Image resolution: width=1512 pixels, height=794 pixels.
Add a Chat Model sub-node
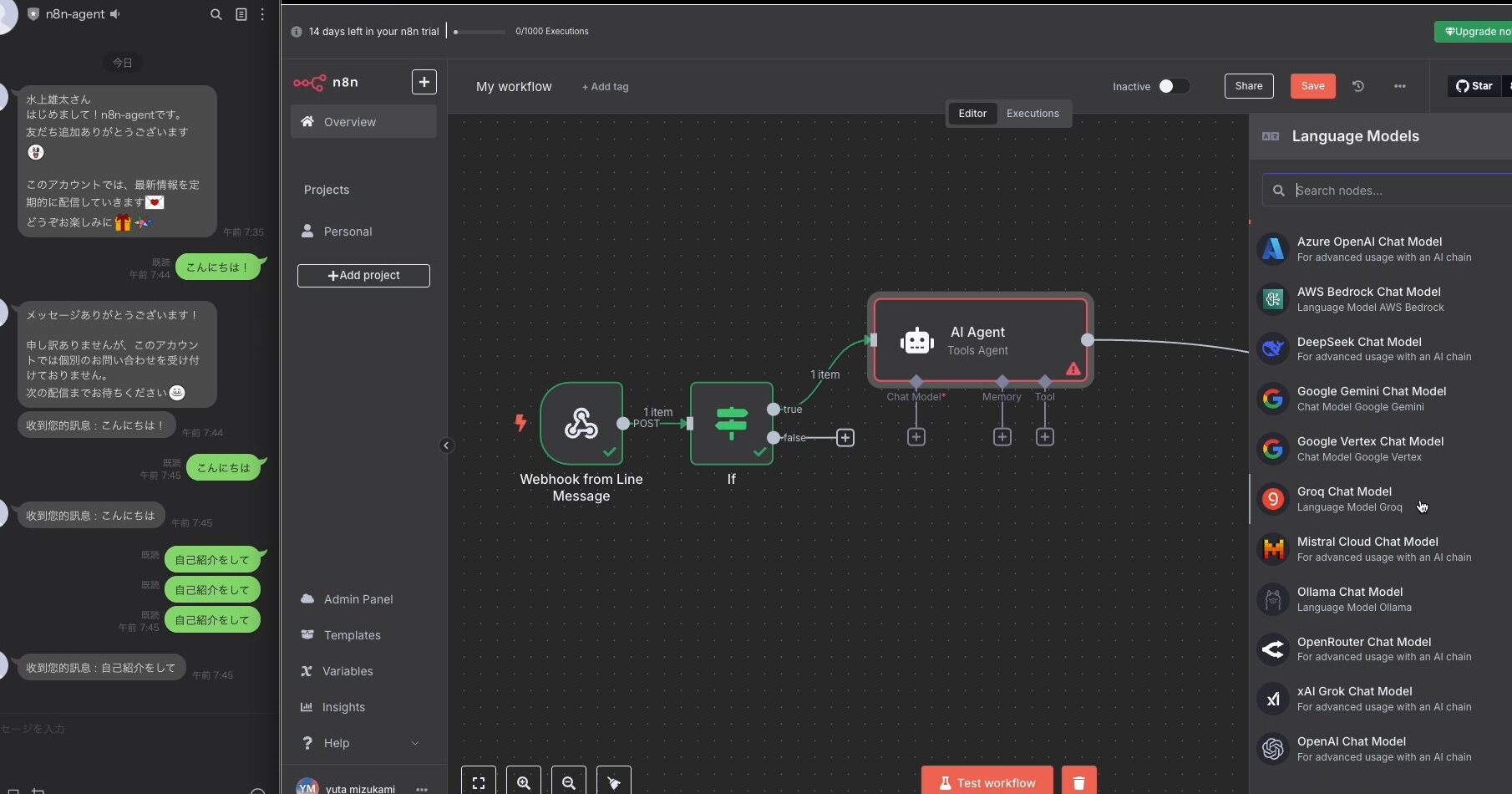(x=916, y=437)
